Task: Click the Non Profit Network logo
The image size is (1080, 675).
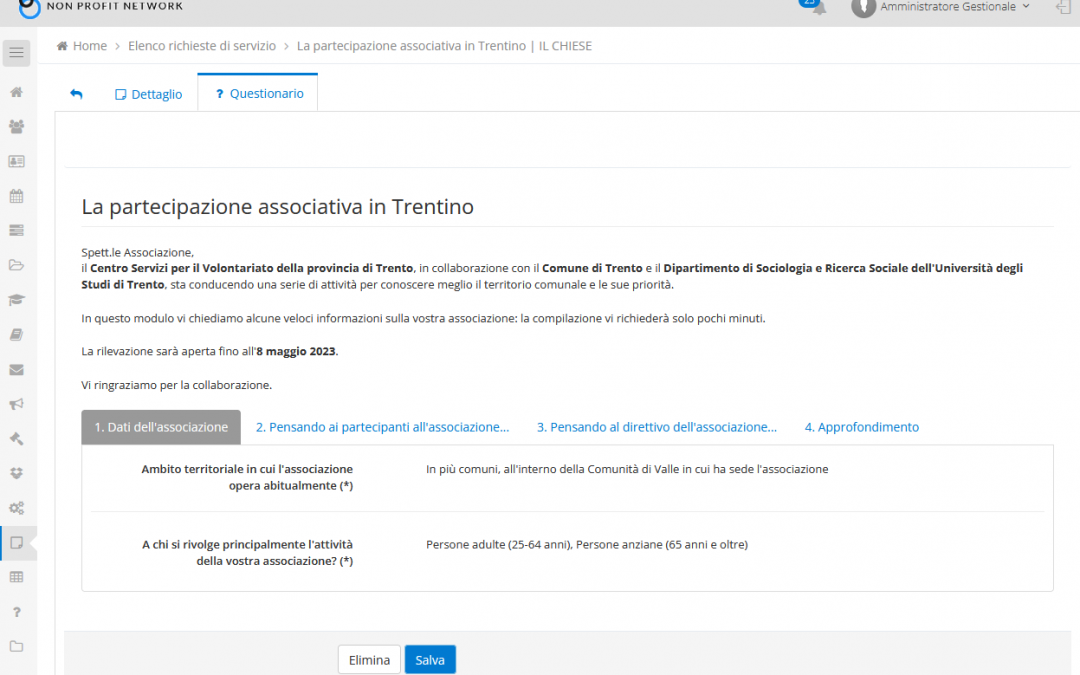Action: point(100,7)
